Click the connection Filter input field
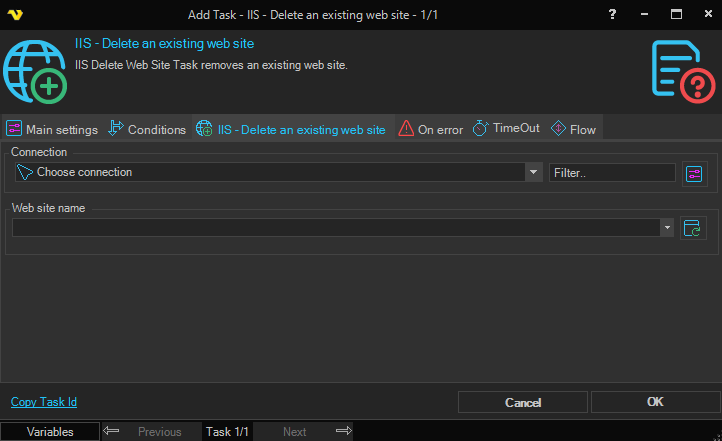 (x=612, y=173)
